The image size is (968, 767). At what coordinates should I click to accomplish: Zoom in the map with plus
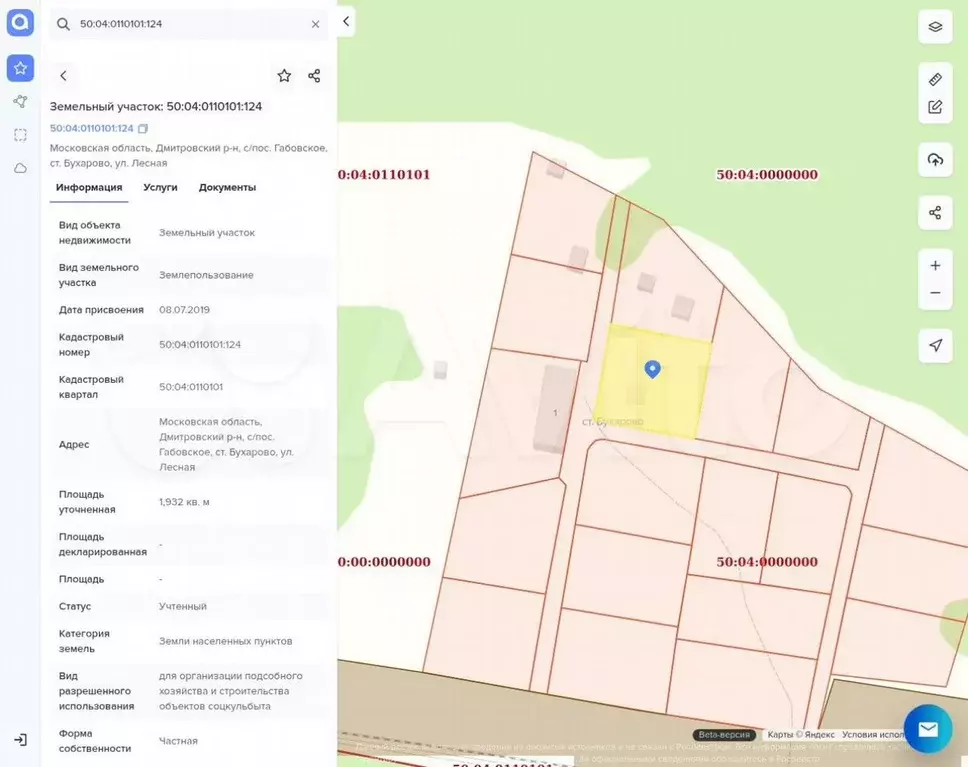(935, 266)
